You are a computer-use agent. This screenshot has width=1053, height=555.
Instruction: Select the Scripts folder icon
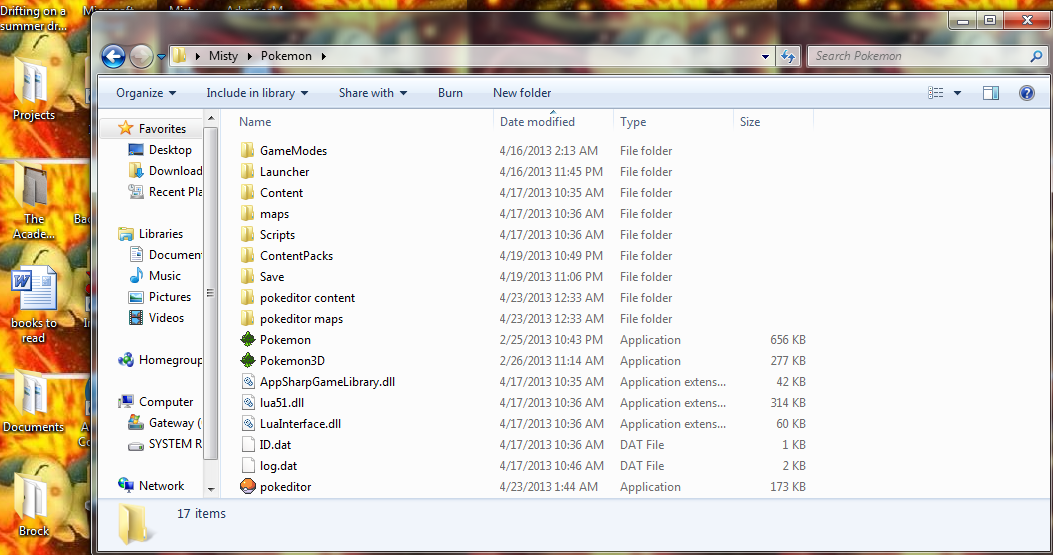(x=248, y=234)
